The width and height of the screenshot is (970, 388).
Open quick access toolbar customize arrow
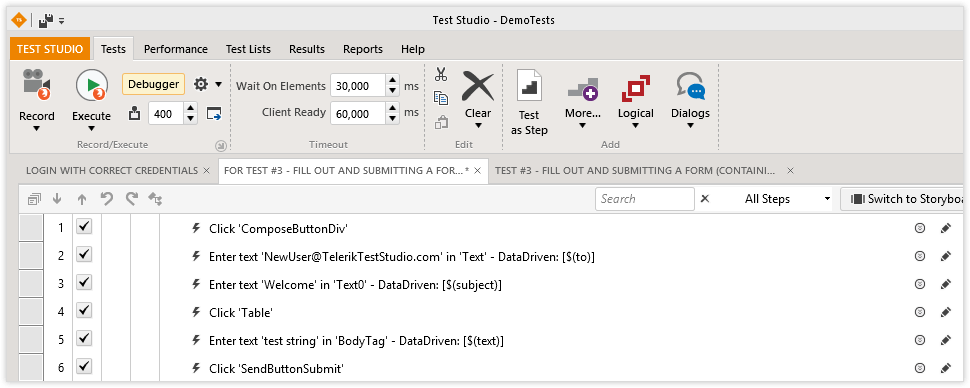tap(61, 21)
